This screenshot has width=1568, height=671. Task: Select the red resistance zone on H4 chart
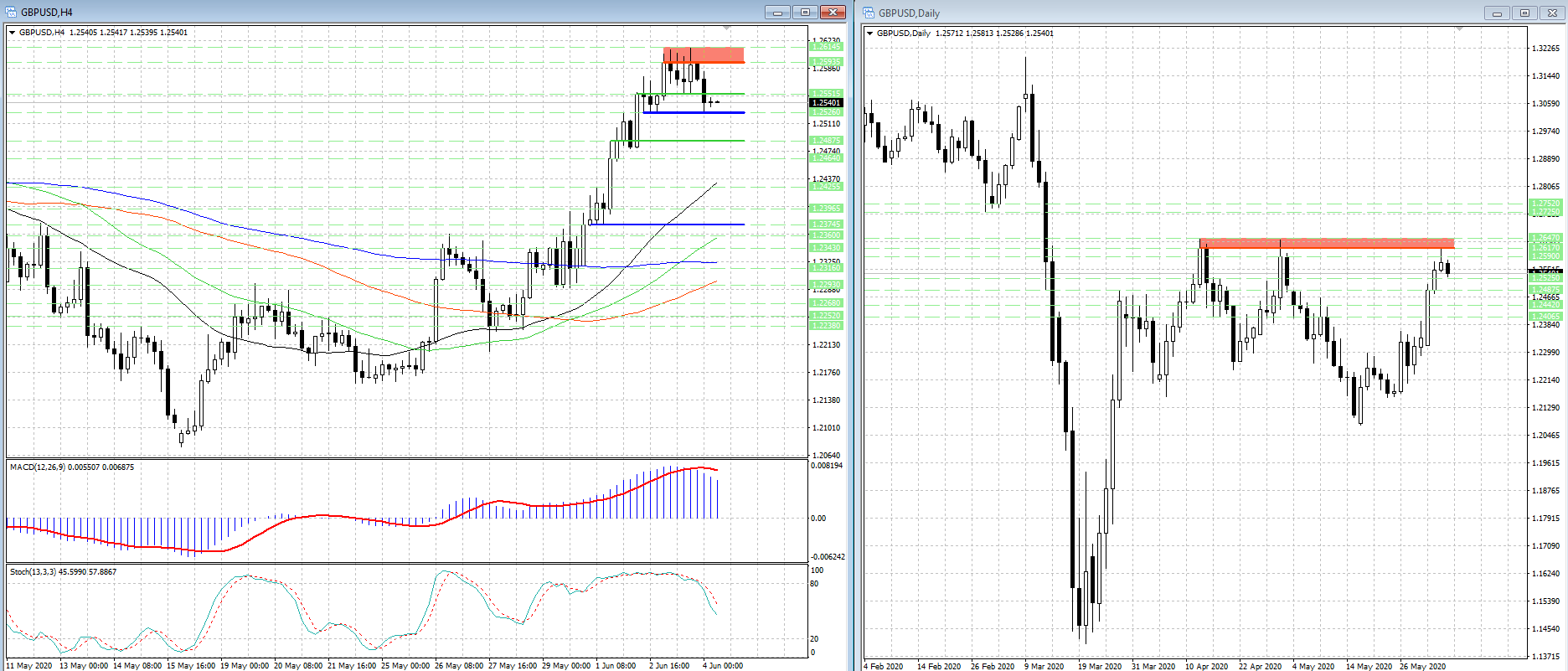coord(704,55)
